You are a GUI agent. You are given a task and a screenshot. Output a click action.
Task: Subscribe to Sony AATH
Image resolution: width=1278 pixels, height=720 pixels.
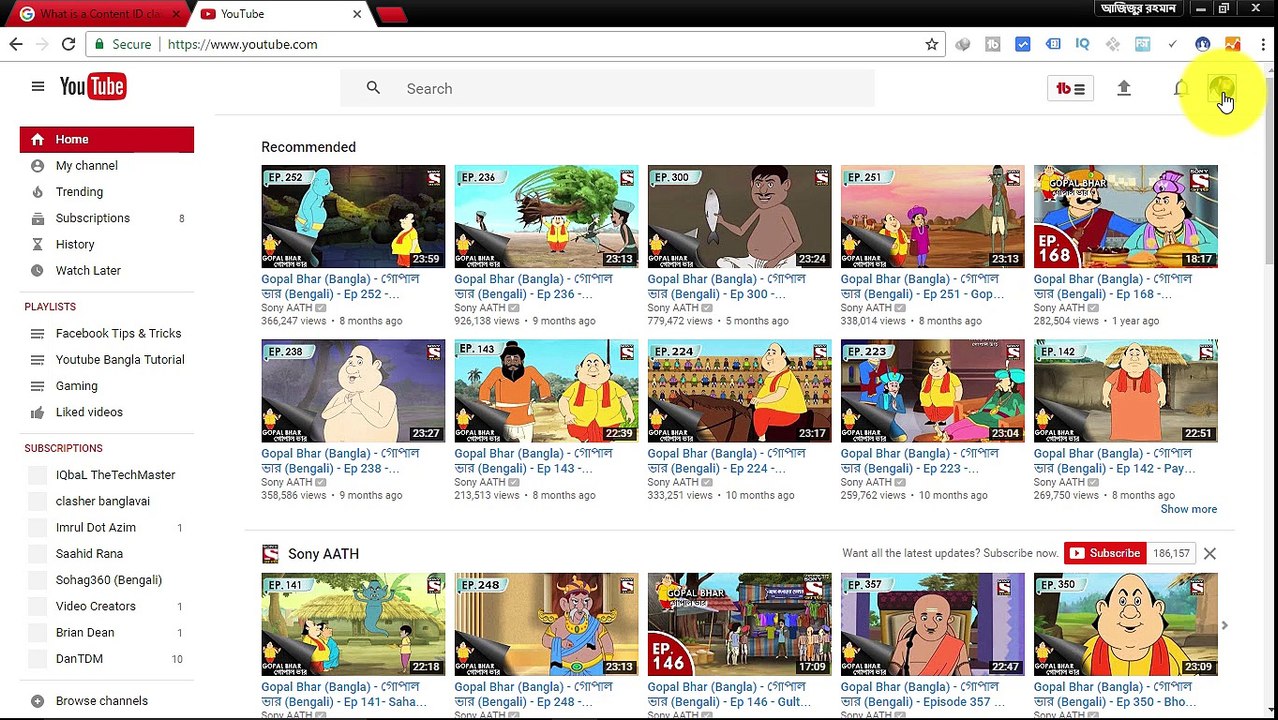(1105, 553)
